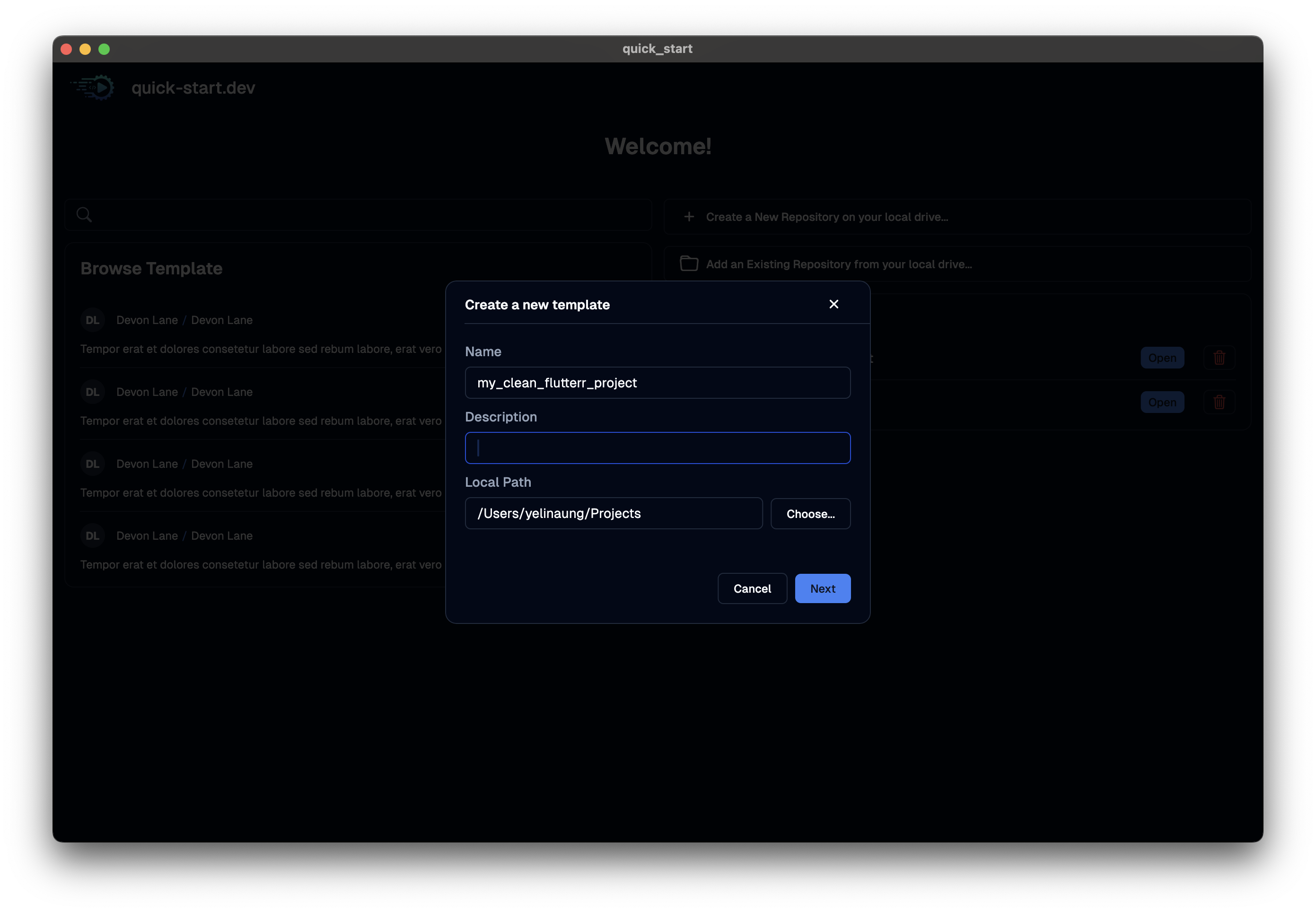Click the DL avatar of the first Devon Lane template
1316x912 pixels.
click(x=93, y=319)
